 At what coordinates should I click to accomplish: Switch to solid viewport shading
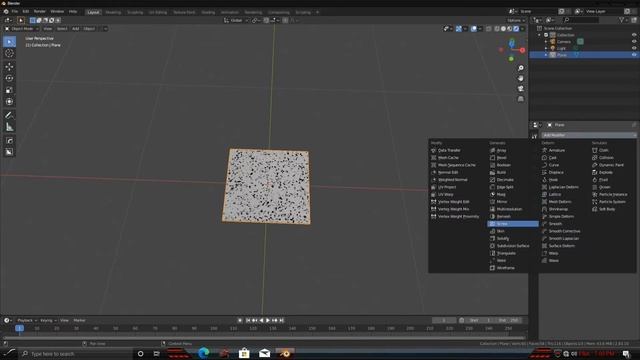click(503, 29)
